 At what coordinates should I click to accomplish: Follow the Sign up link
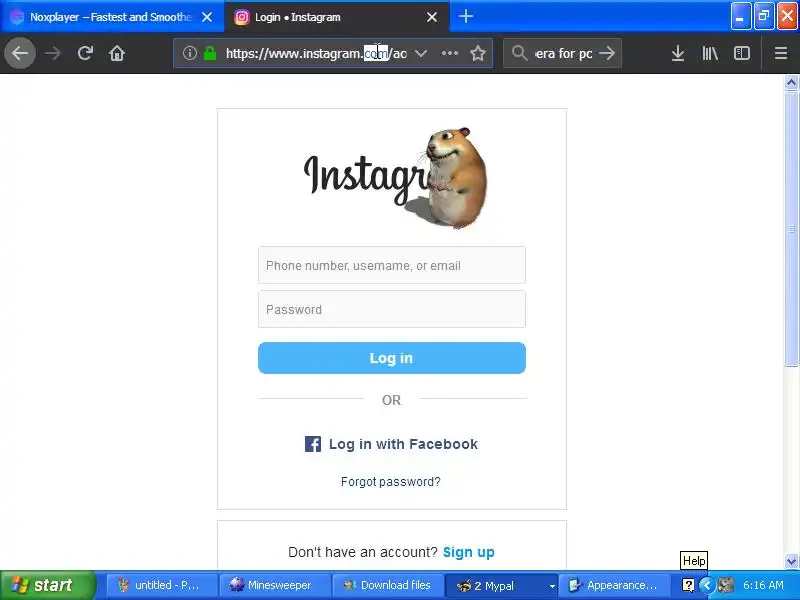click(x=468, y=552)
